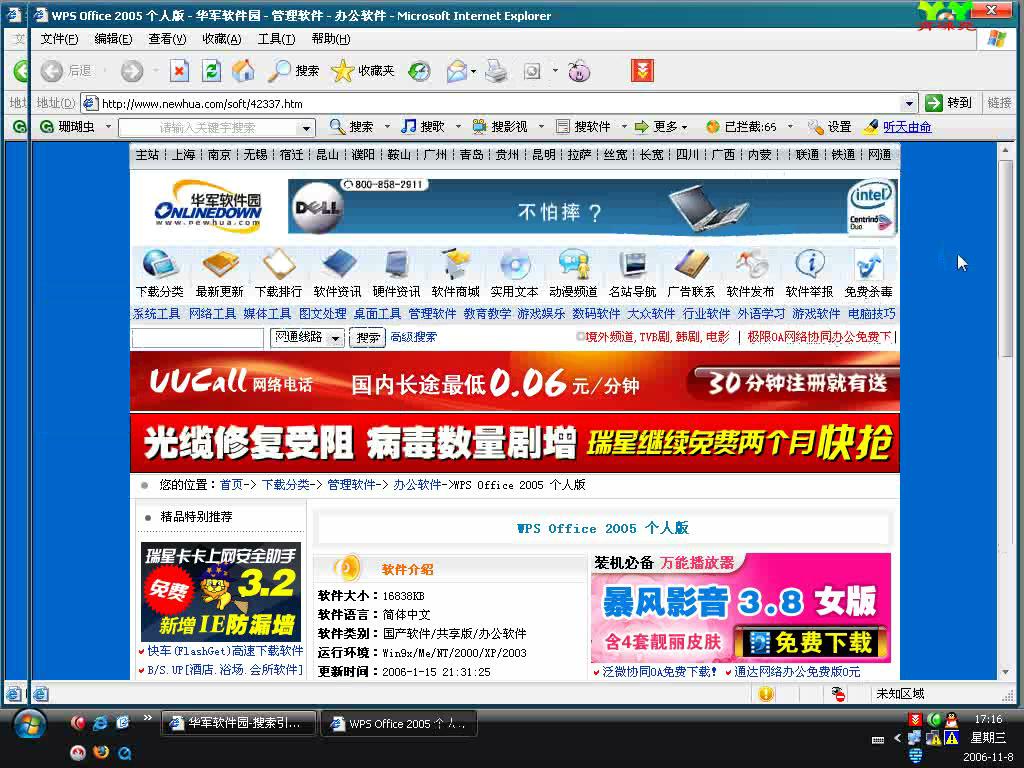Open the 文件(F) menu
Image resolution: width=1024 pixels, height=768 pixels.
click(59, 39)
